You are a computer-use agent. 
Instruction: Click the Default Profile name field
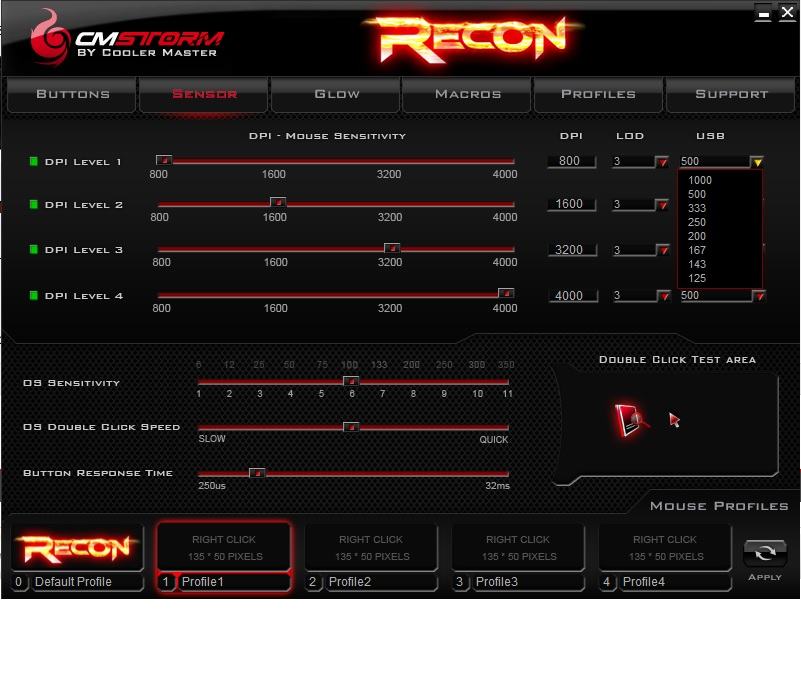(87, 582)
